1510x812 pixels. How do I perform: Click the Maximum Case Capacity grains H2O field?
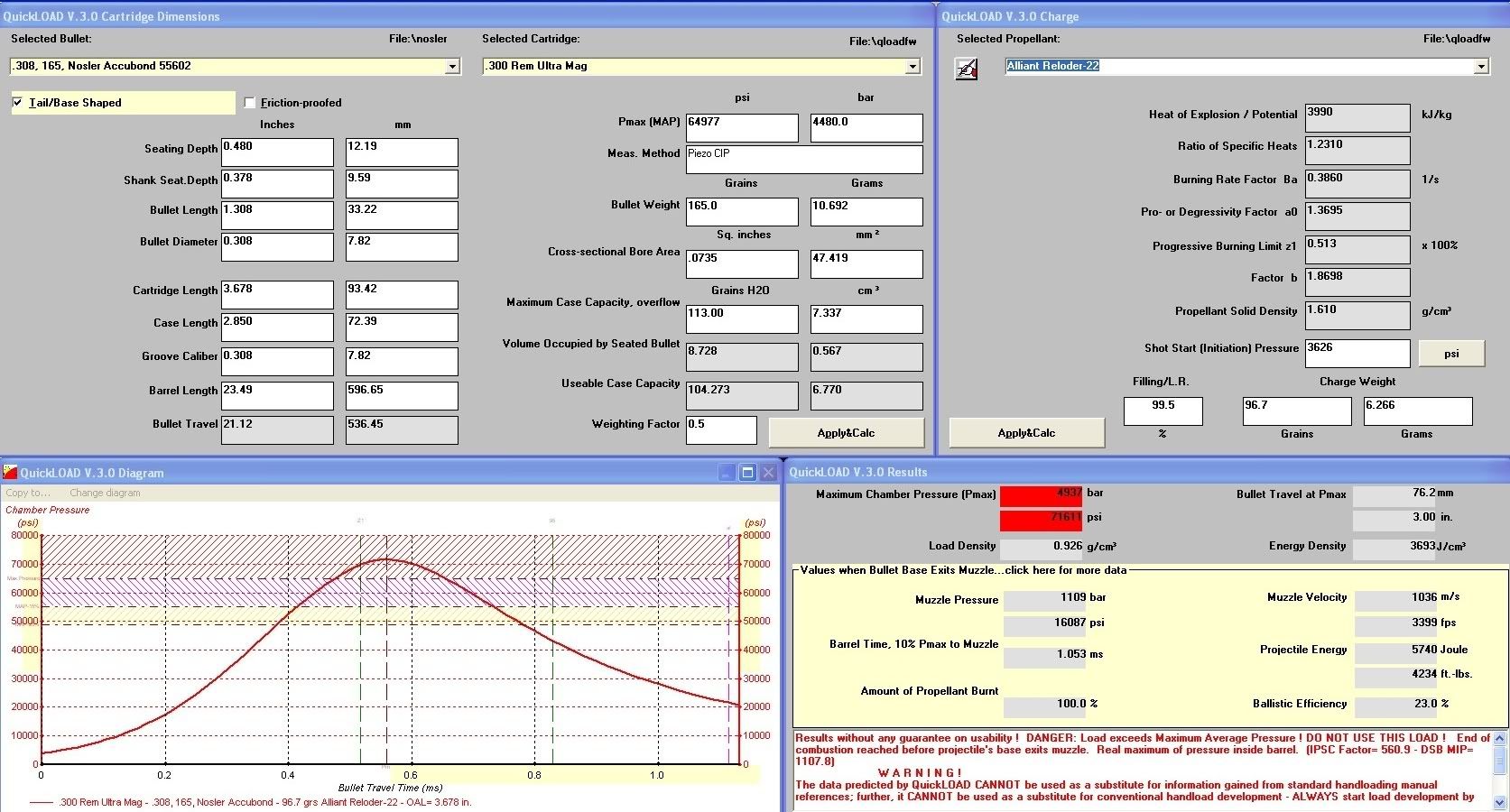[x=742, y=319]
